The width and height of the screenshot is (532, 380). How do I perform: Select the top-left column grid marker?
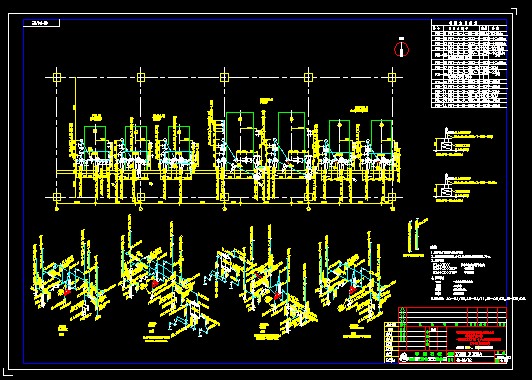(57, 77)
